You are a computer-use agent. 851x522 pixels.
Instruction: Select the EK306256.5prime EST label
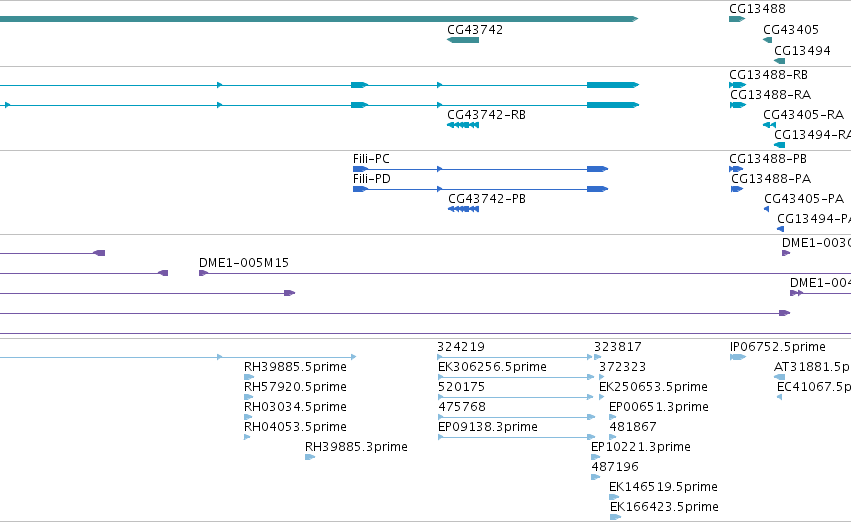pos(492,367)
